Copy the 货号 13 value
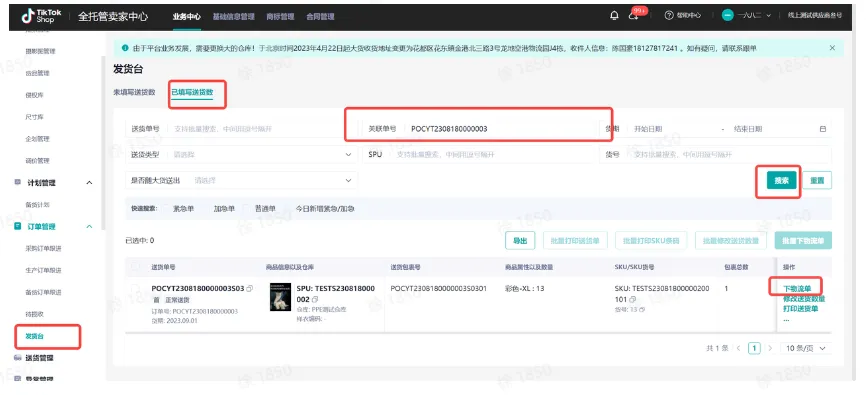Image resolution: width=866 pixels, height=395 pixels. tap(642, 309)
